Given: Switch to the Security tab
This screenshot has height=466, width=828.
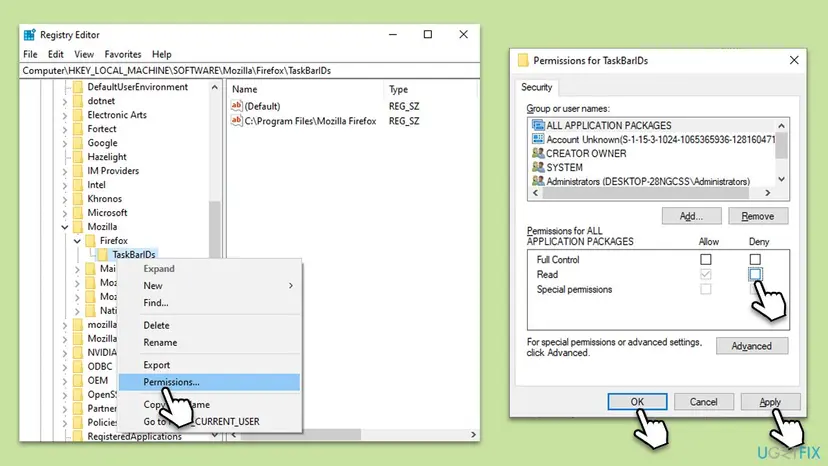Looking at the screenshot, I should click(537, 87).
